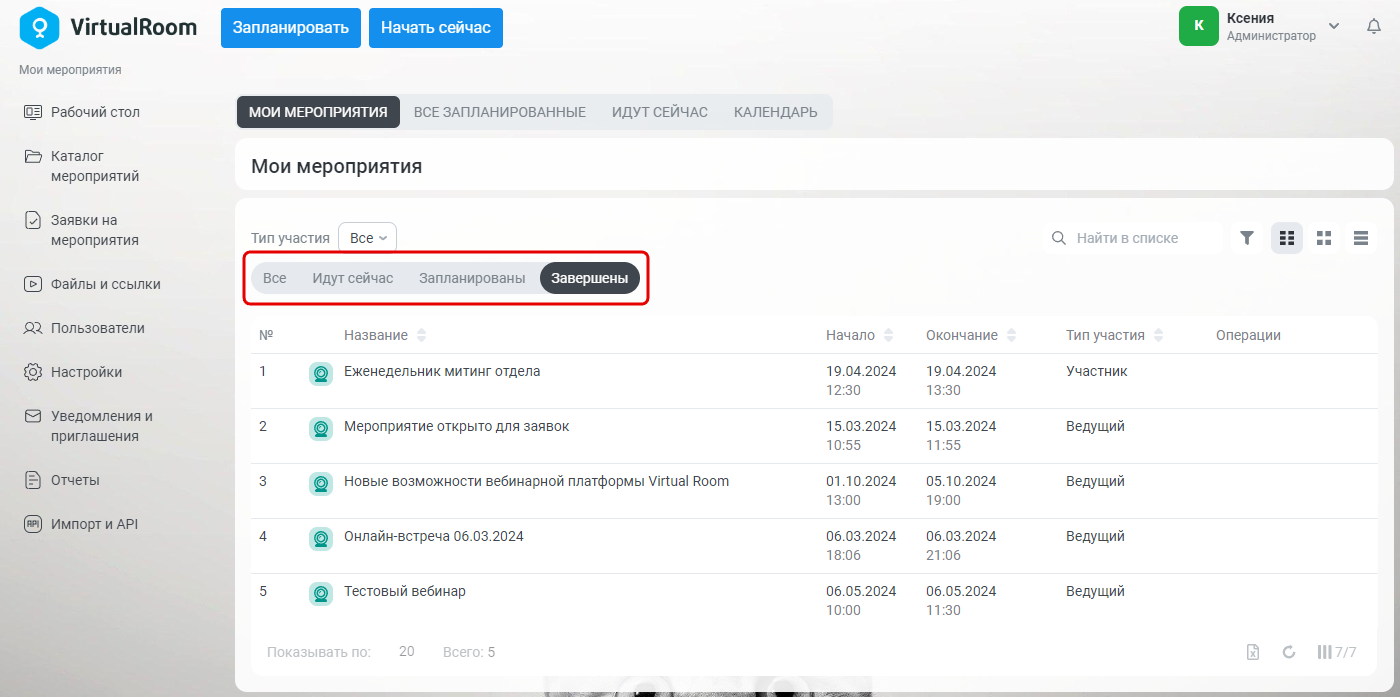Open the 7/7 columns selector

pyautogui.click(x=1337, y=652)
